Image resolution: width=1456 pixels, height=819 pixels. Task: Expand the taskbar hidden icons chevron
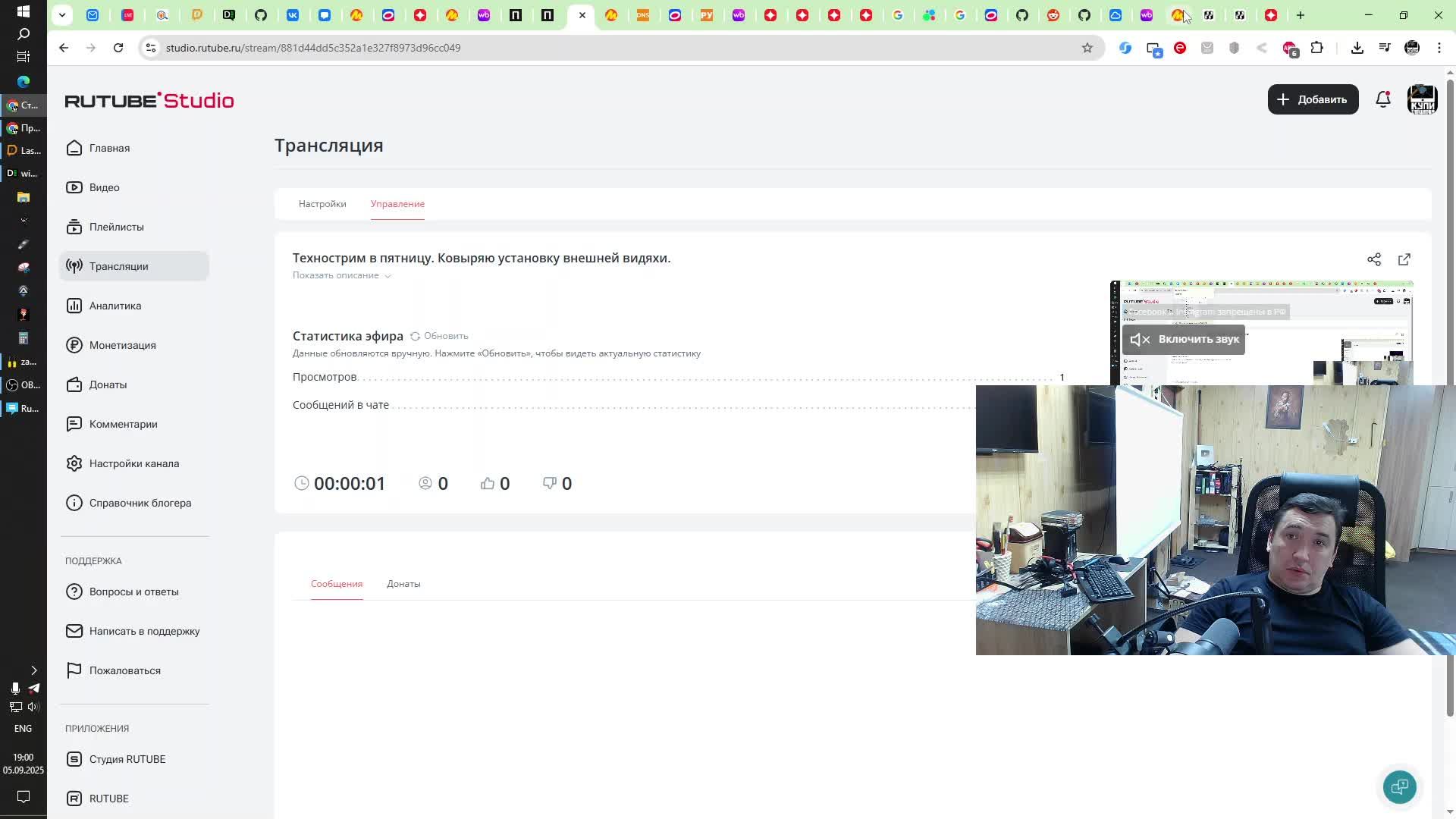[x=33, y=670]
